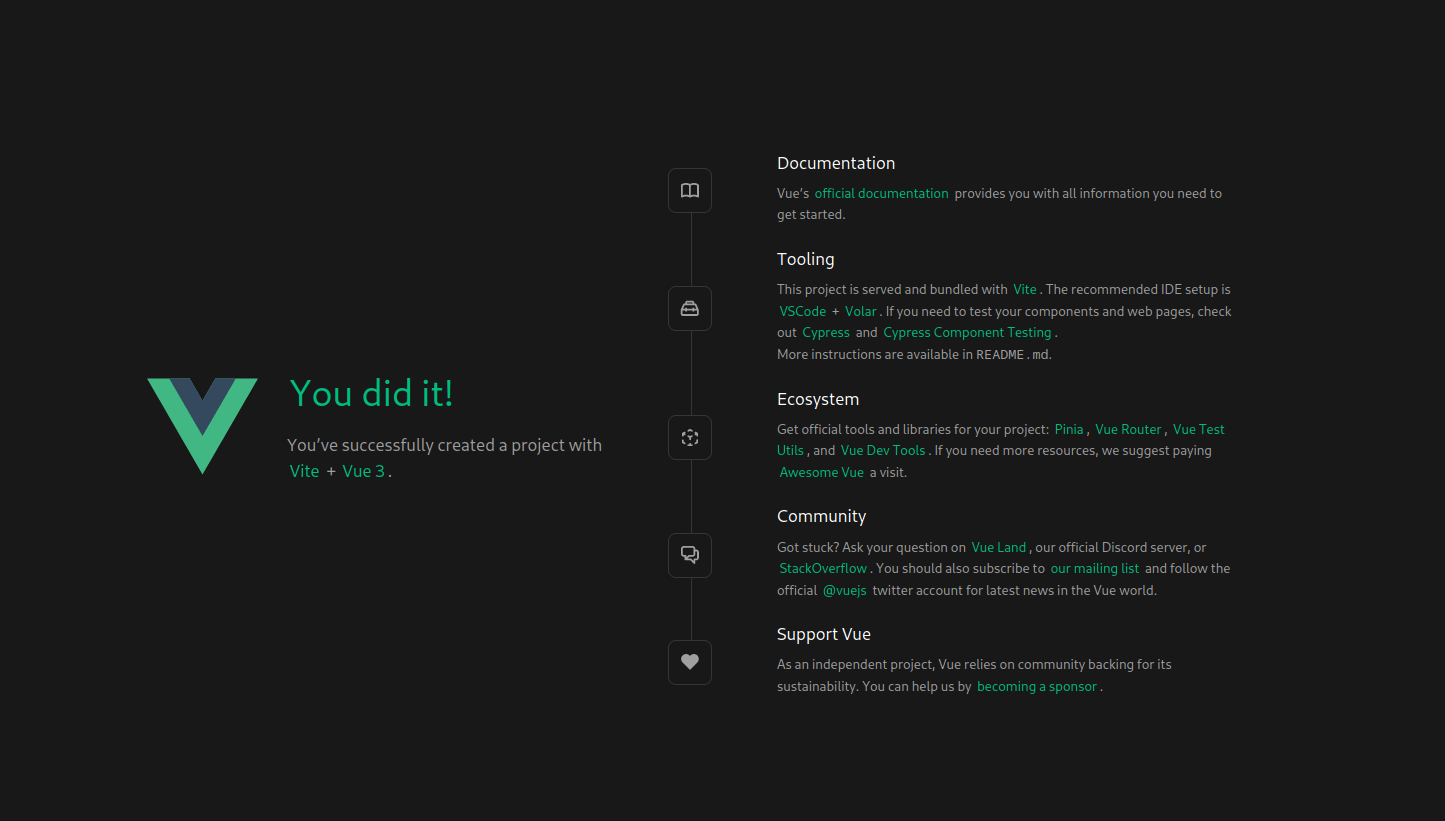The height and width of the screenshot is (821, 1445).
Task: Click the Ecosystem icon
Action: pos(690,437)
